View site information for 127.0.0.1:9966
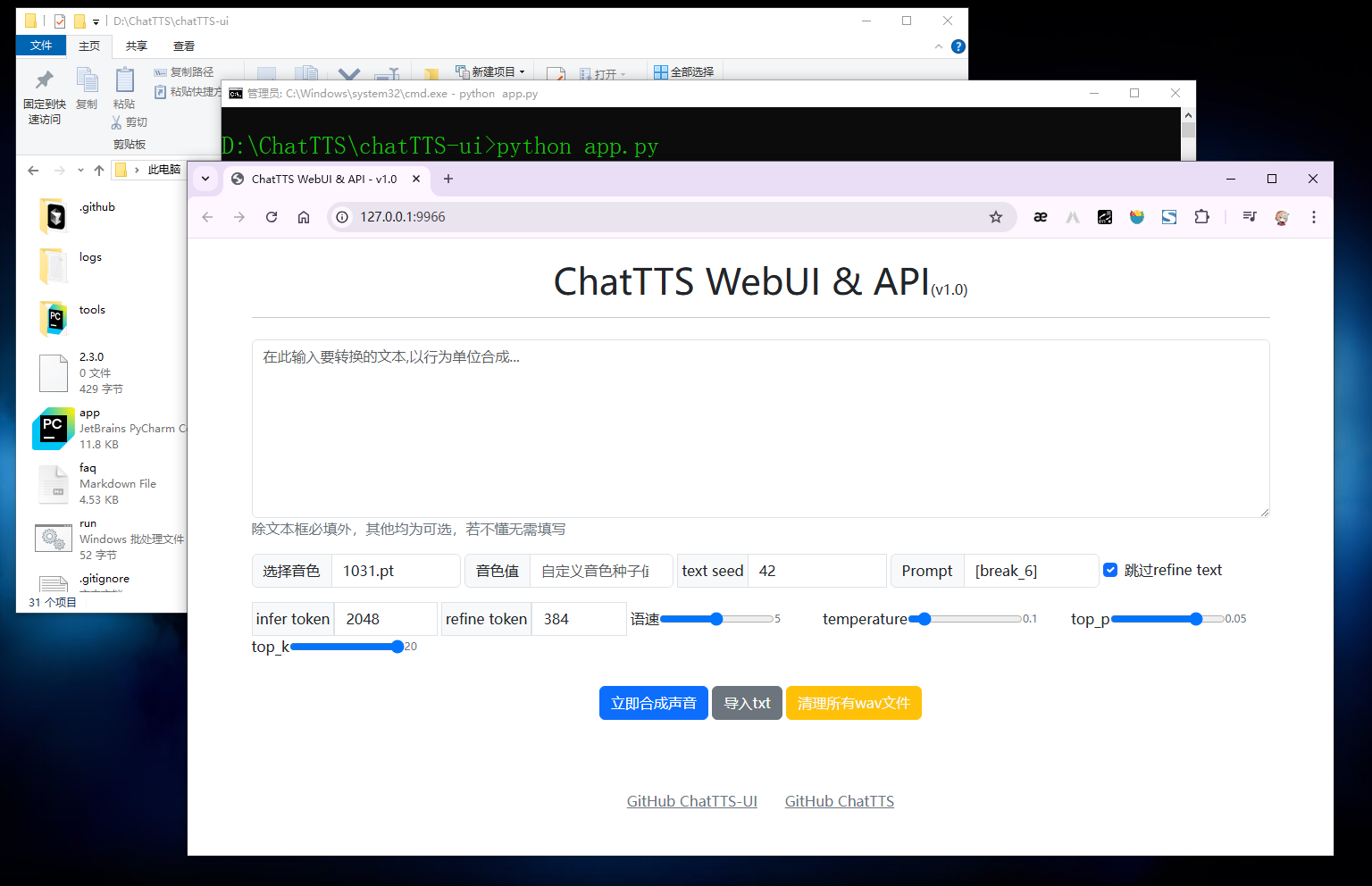 click(342, 217)
